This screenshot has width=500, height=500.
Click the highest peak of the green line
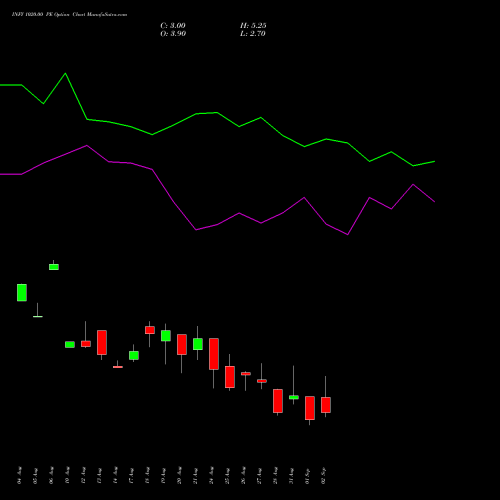click(65, 73)
